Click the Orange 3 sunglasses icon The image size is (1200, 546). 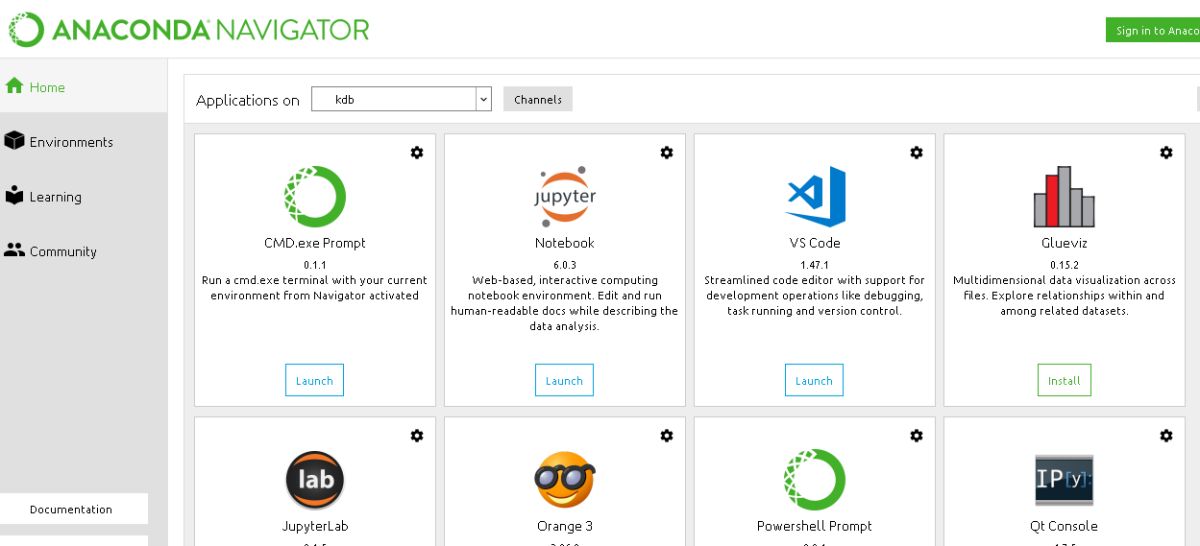(565, 480)
